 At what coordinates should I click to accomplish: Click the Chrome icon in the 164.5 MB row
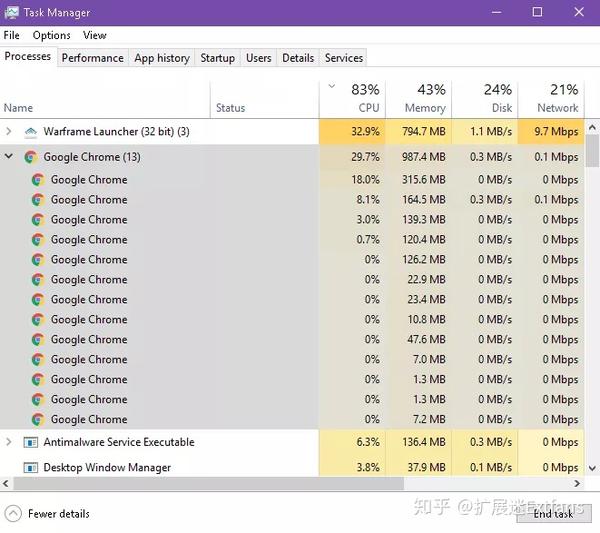click(38, 200)
